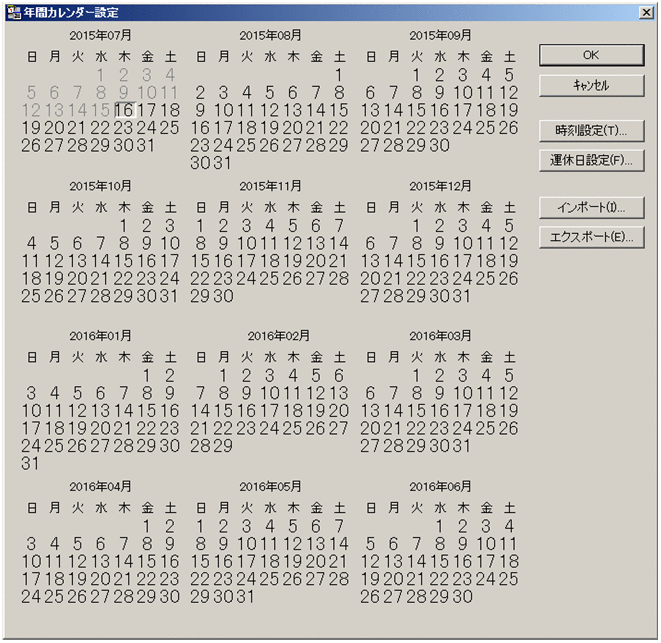Choose day 31 in 2015年08月

(223, 163)
